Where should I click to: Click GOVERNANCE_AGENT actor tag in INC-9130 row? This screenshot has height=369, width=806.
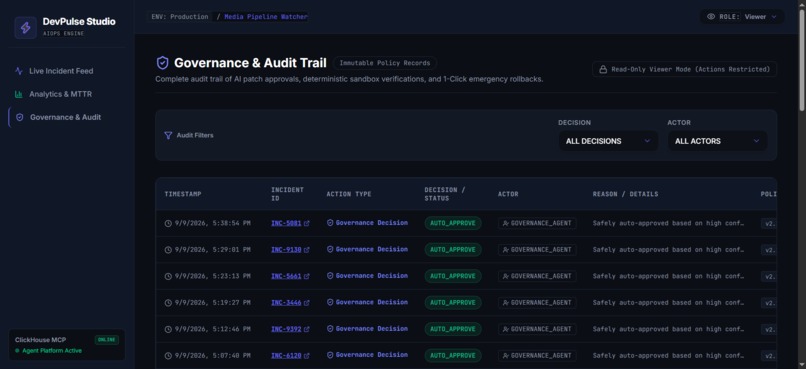coord(537,250)
